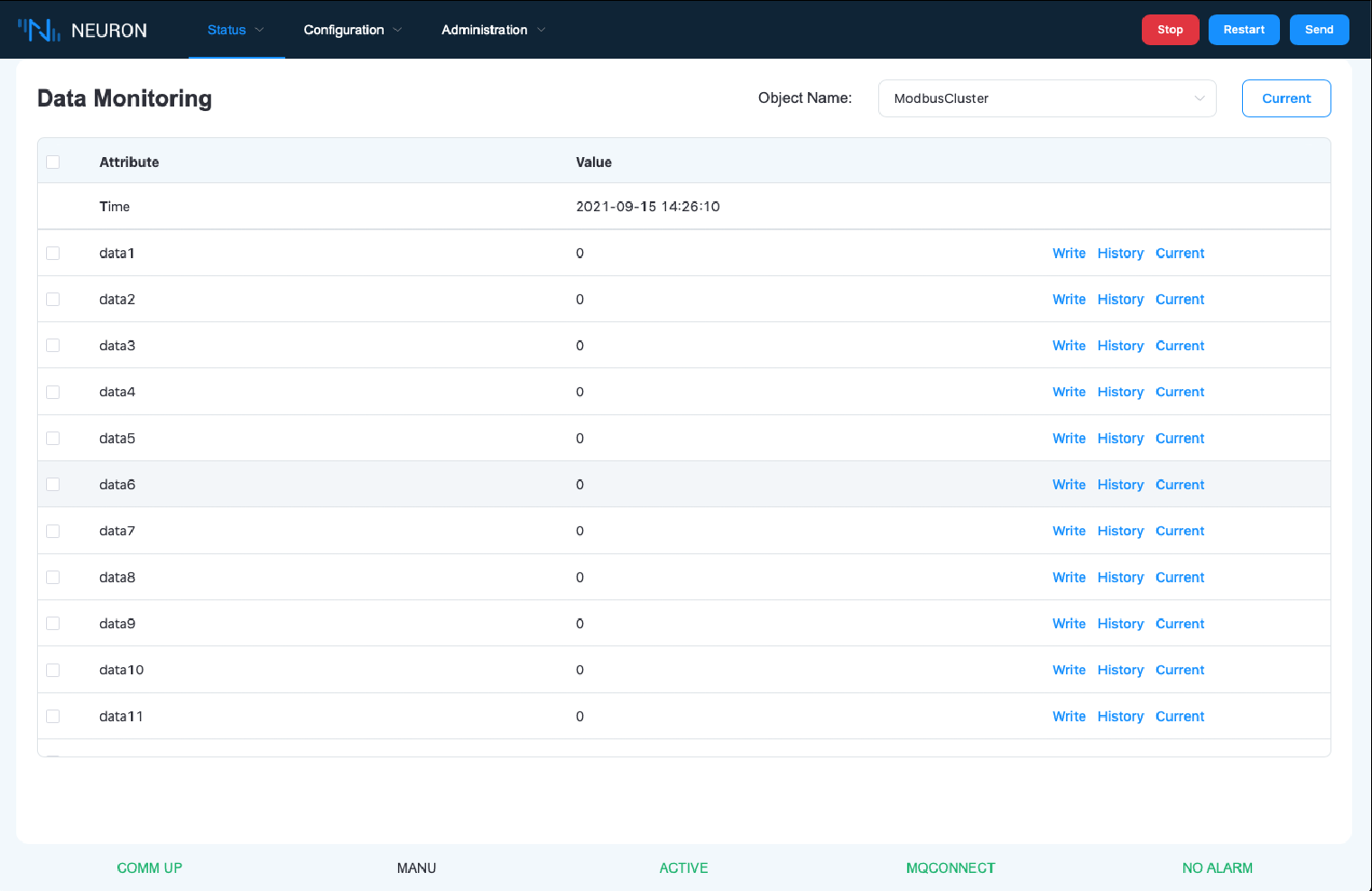Expand the Administration chevron arrow
Screen dimensions: 1372x891
tap(542, 30)
